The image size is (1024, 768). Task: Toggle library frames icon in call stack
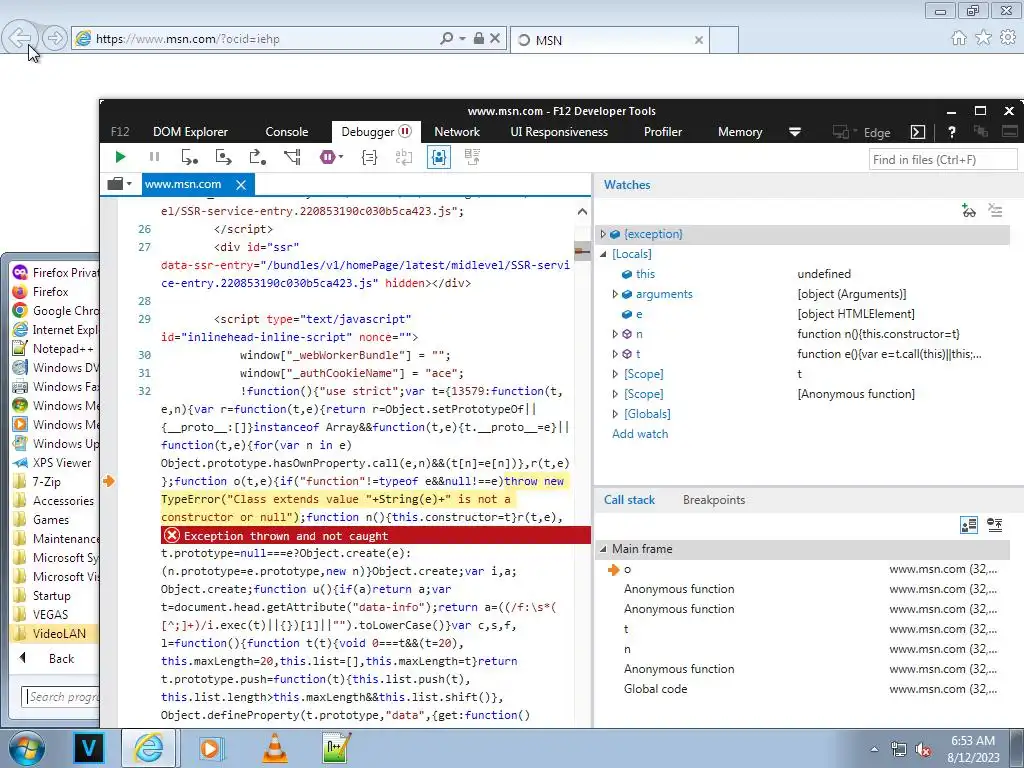[968, 524]
